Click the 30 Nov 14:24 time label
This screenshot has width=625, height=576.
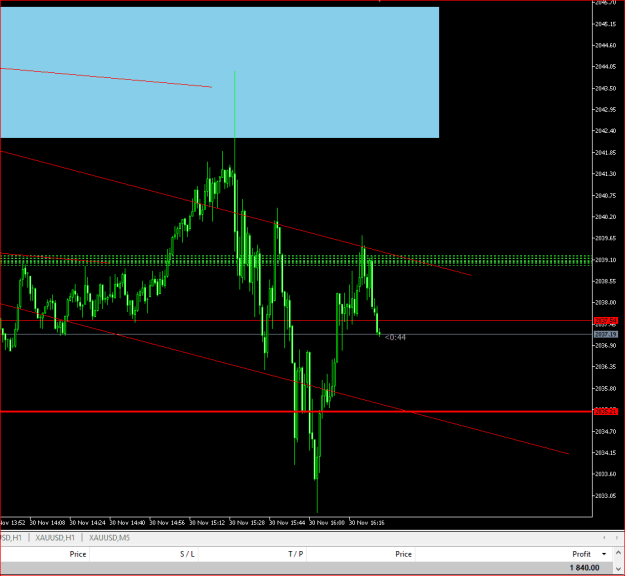[87, 523]
